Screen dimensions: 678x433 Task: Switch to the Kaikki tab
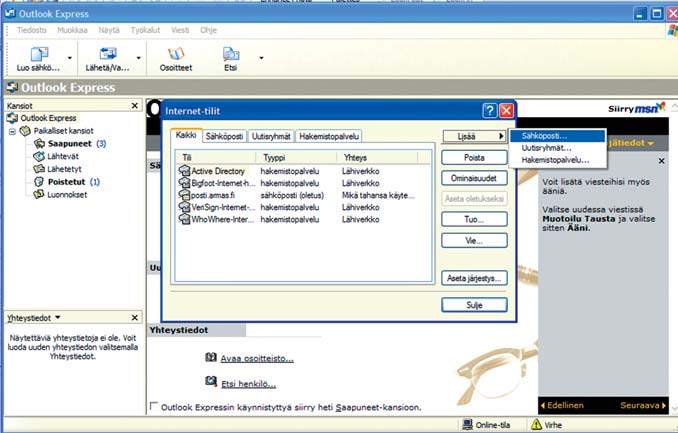click(186, 135)
